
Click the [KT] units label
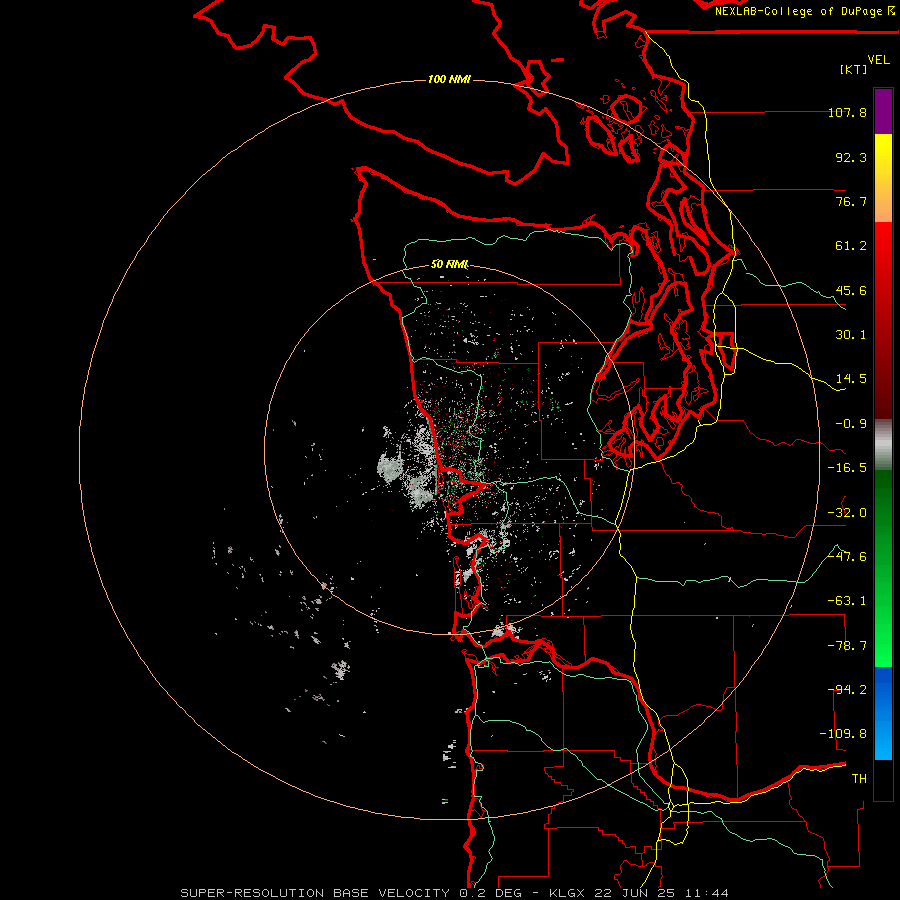pyautogui.click(x=854, y=69)
